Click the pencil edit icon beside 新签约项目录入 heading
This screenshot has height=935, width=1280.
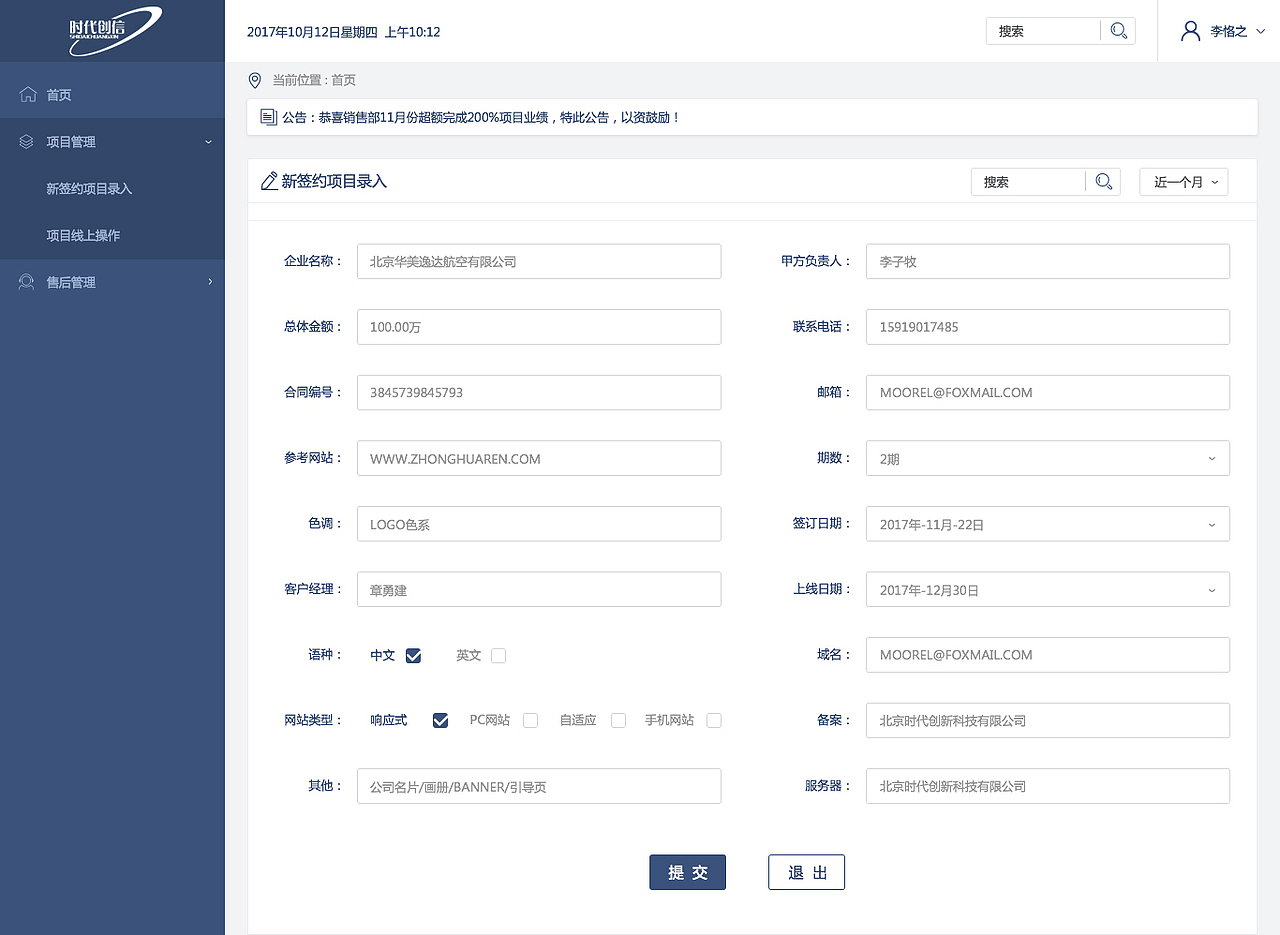pyautogui.click(x=269, y=181)
